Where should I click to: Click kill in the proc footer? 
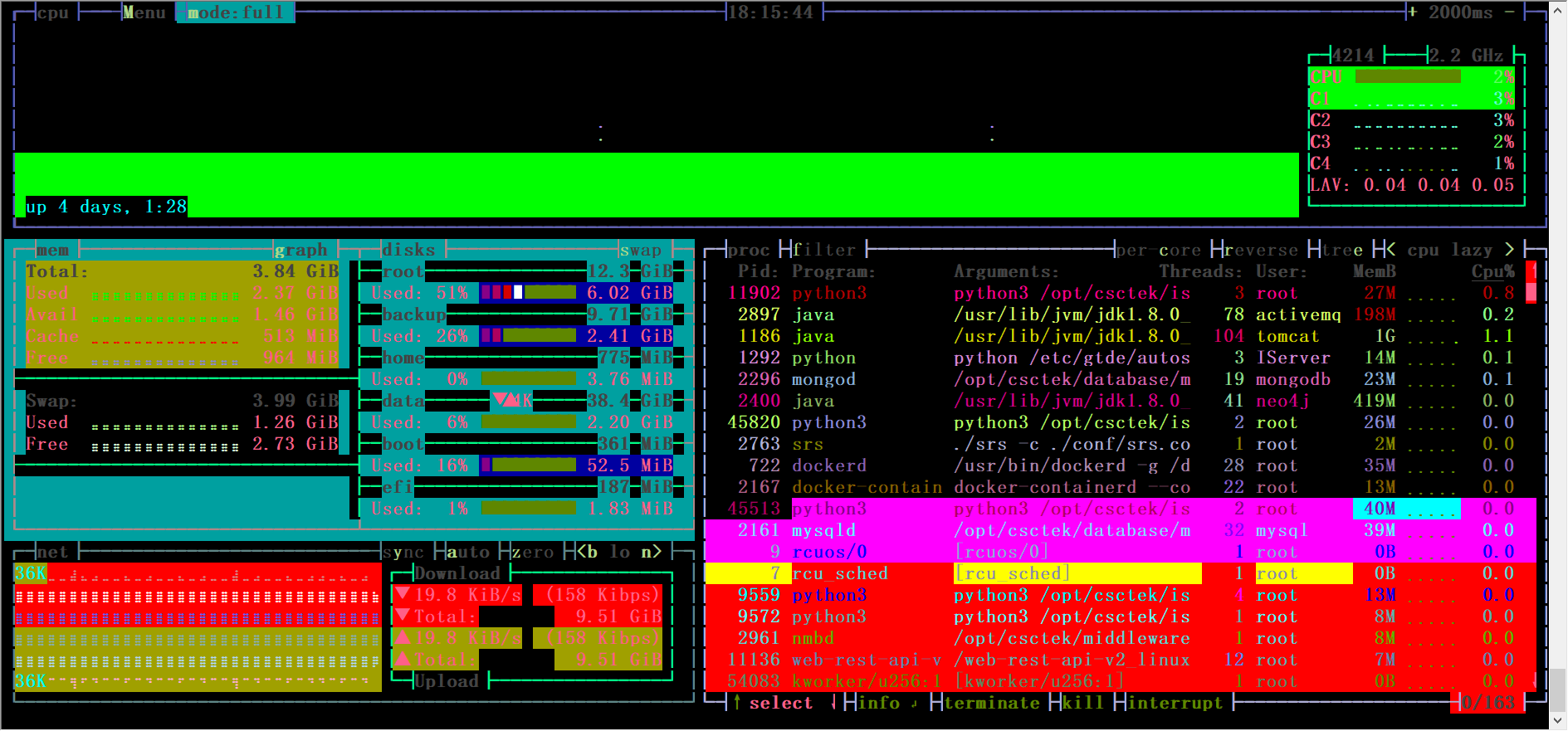point(1083,703)
